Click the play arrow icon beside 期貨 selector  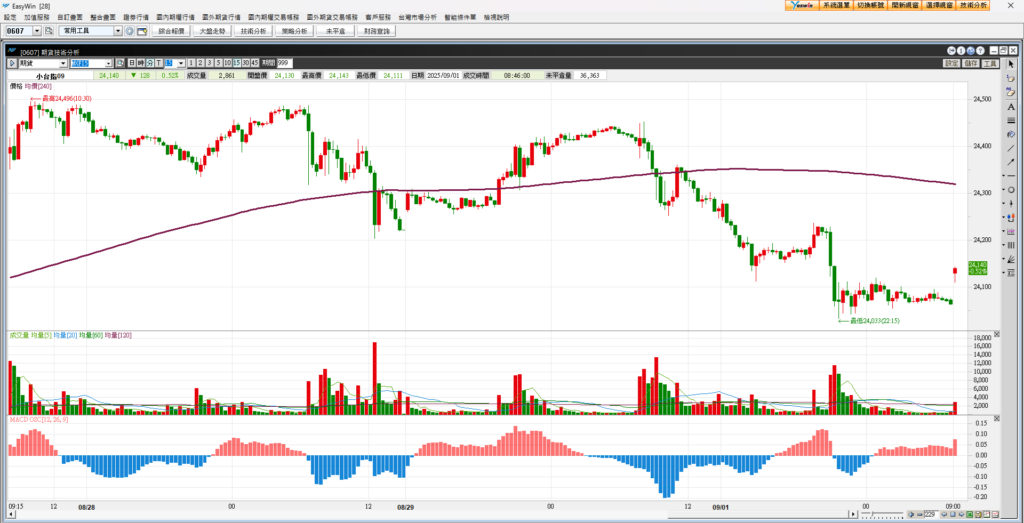pos(12,63)
